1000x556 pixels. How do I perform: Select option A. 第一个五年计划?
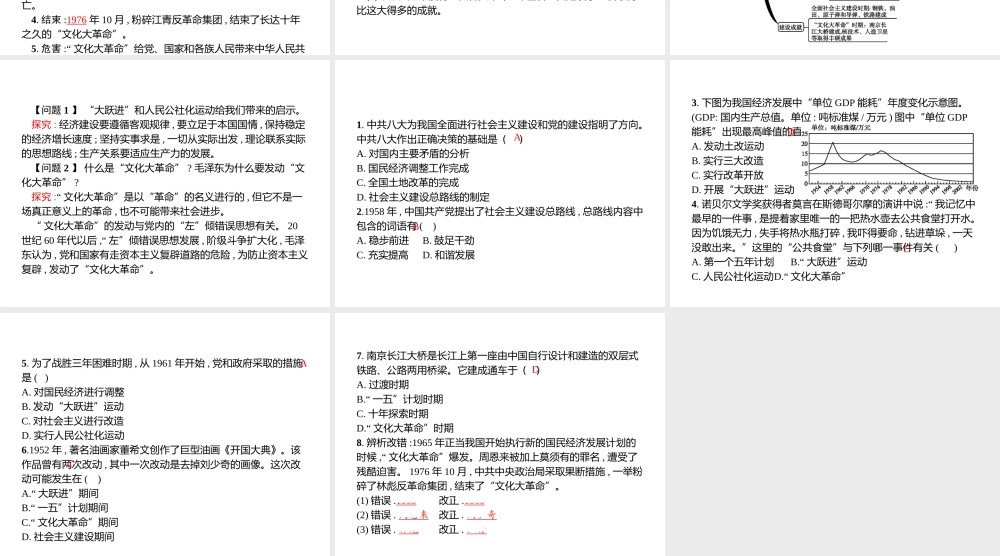click(733, 262)
